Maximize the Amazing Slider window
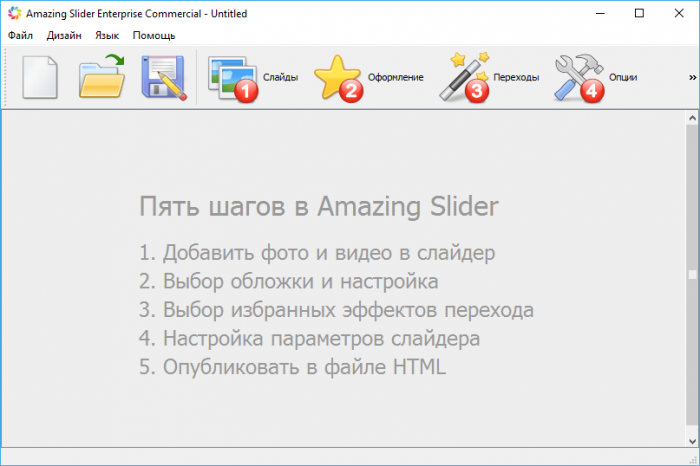The height and width of the screenshot is (466, 700). coord(639,13)
